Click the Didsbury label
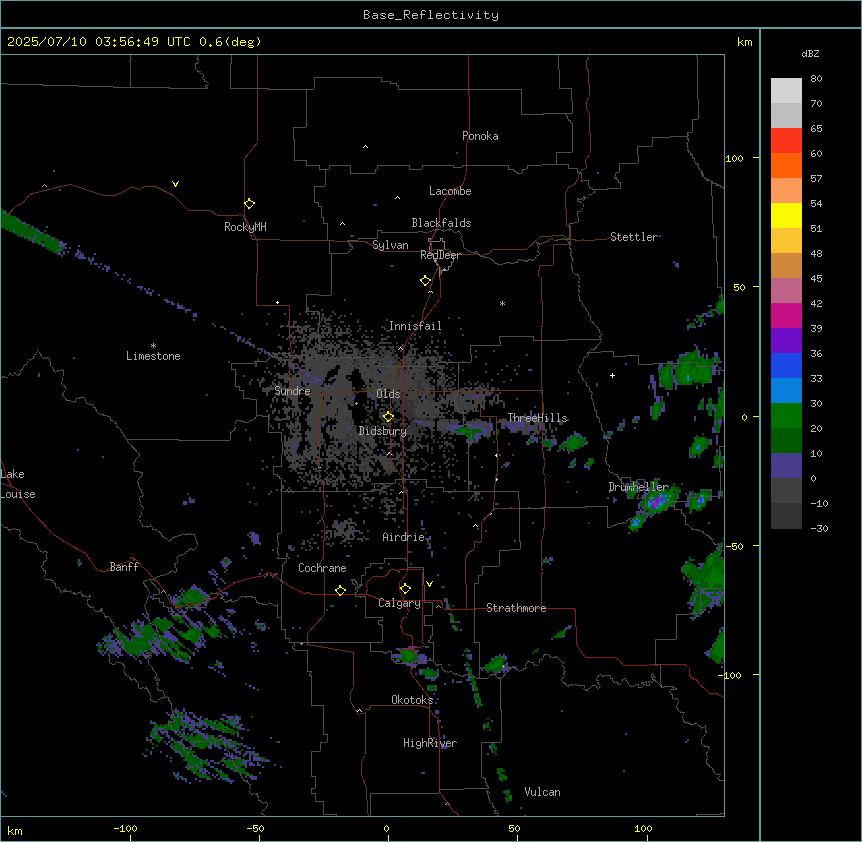This screenshot has width=862, height=842. coord(383,431)
